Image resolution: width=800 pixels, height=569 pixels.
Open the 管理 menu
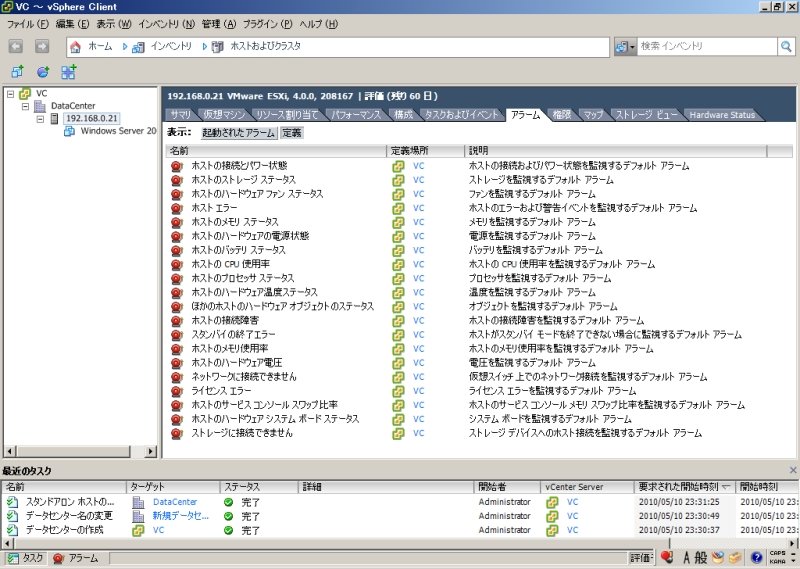pos(219,24)
